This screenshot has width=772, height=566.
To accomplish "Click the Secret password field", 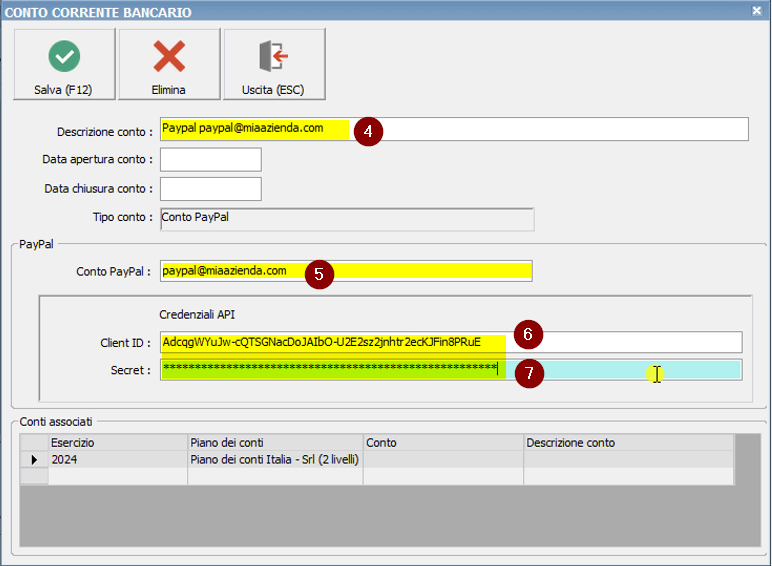I will point(451,370).
